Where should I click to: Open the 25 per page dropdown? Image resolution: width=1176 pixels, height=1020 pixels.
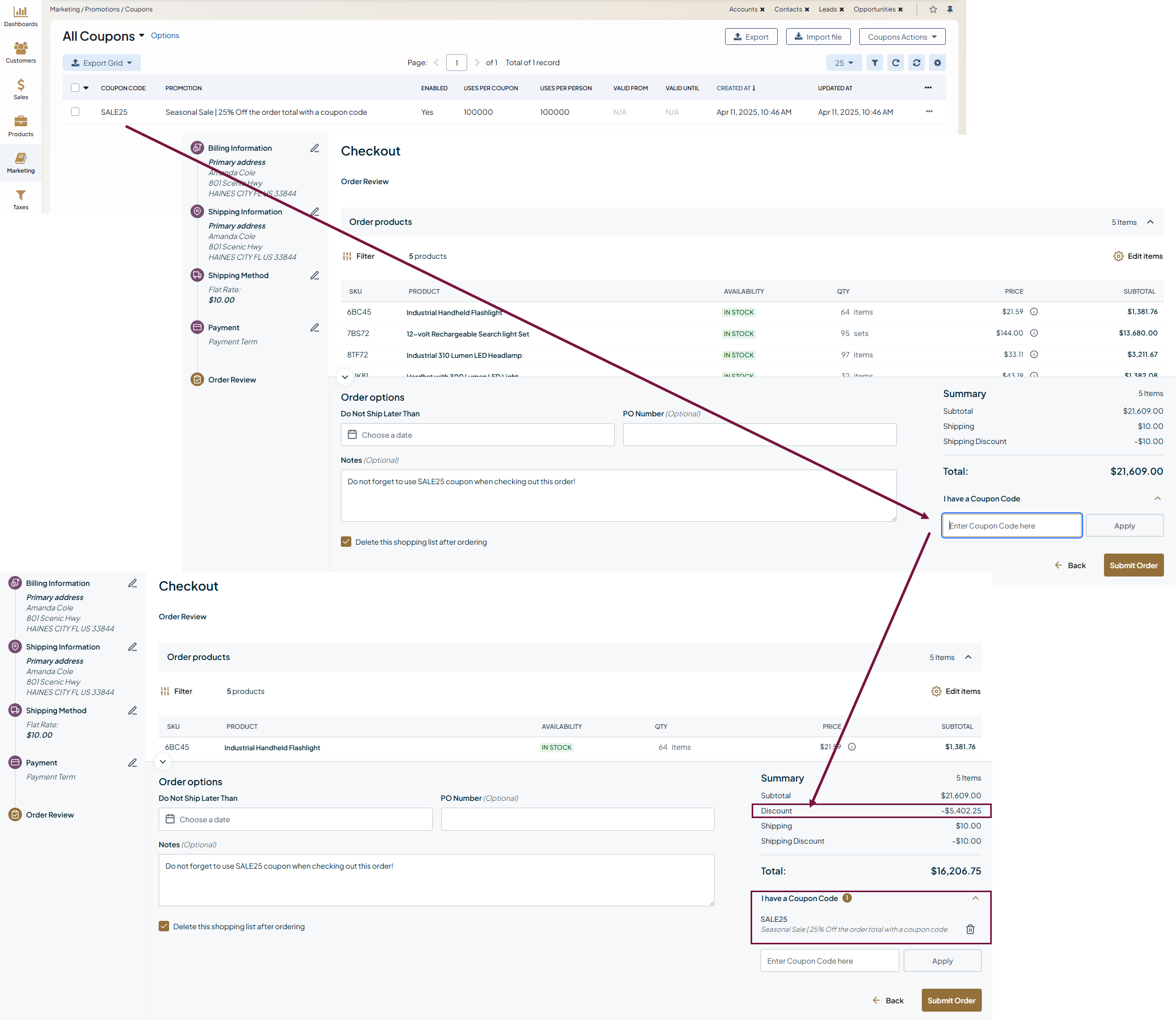(x=844, y=63)
